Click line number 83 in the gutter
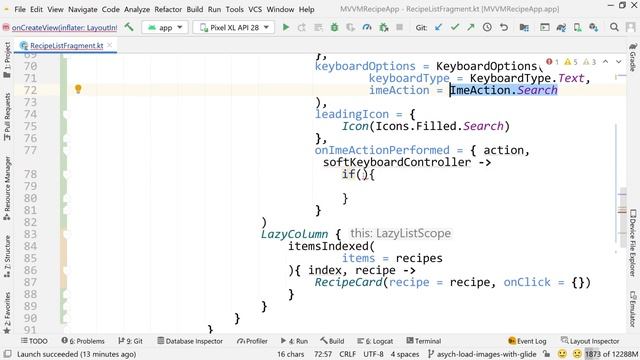This screenshot has width=640, height=360. point(30,234)
